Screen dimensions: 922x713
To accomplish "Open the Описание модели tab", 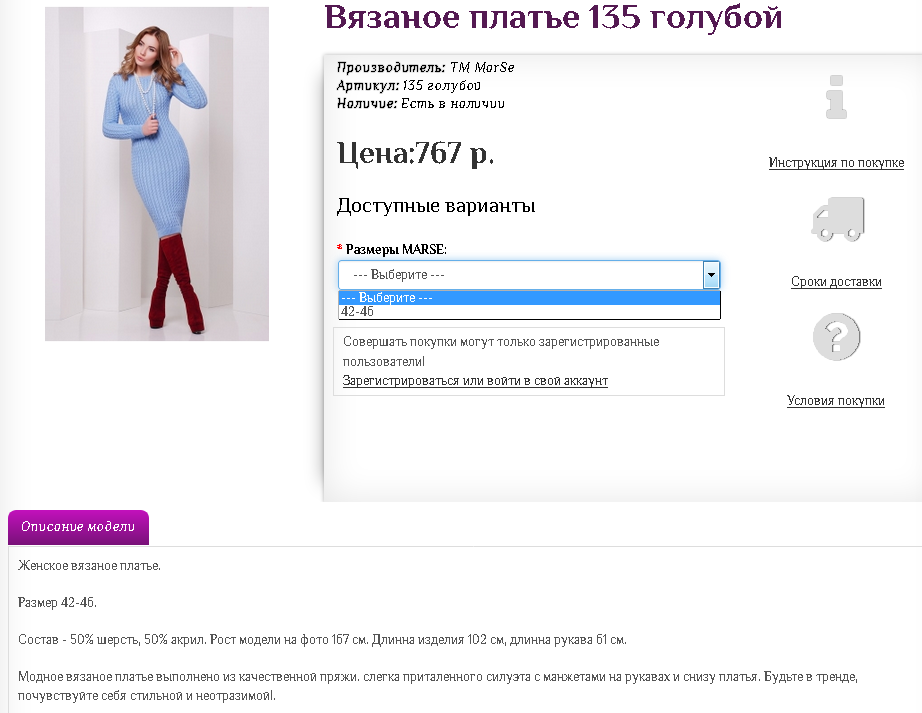I will click(78, 527).
